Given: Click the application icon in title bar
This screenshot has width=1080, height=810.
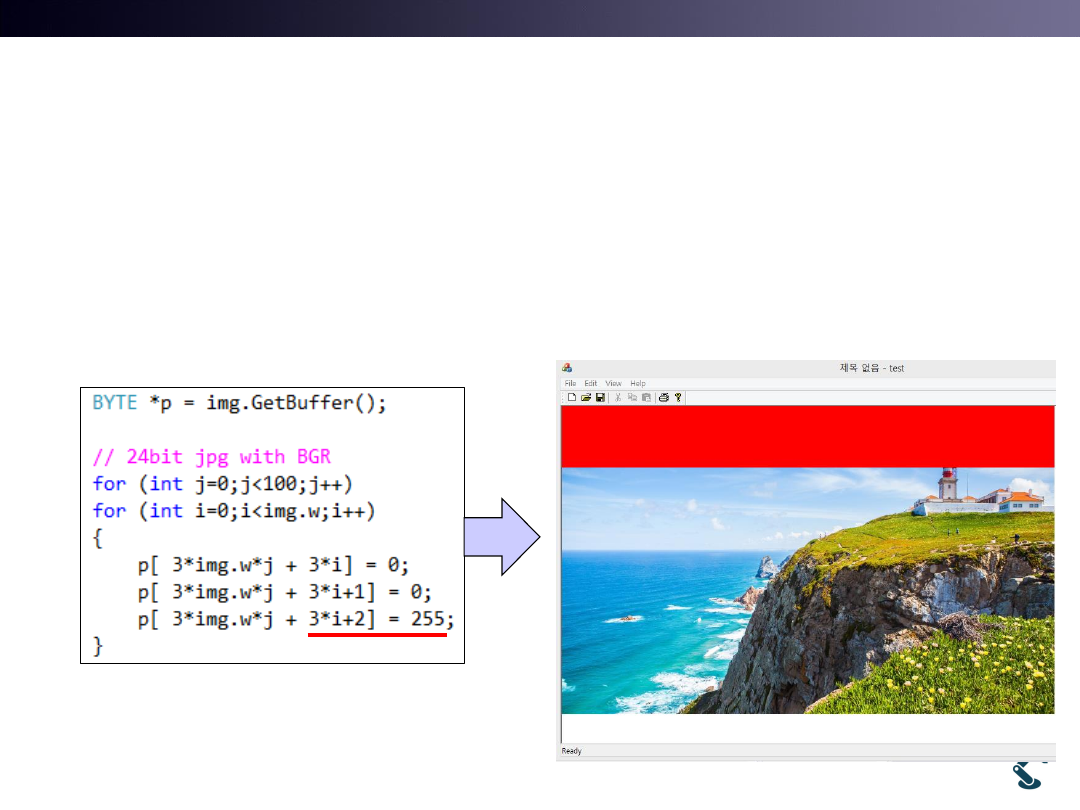Looking at the screenshot, I should (567, 368).
